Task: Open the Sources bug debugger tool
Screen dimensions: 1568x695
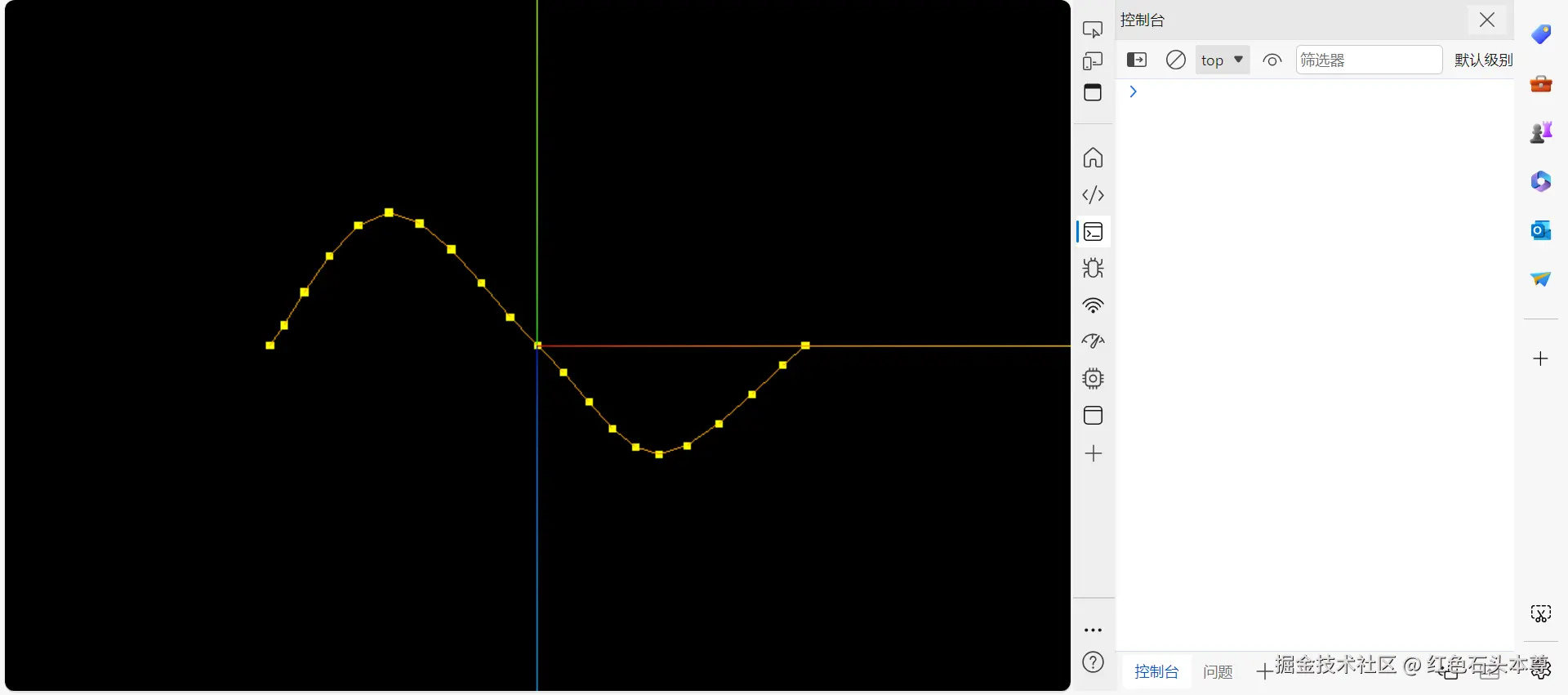Action: click(1093, 268)
